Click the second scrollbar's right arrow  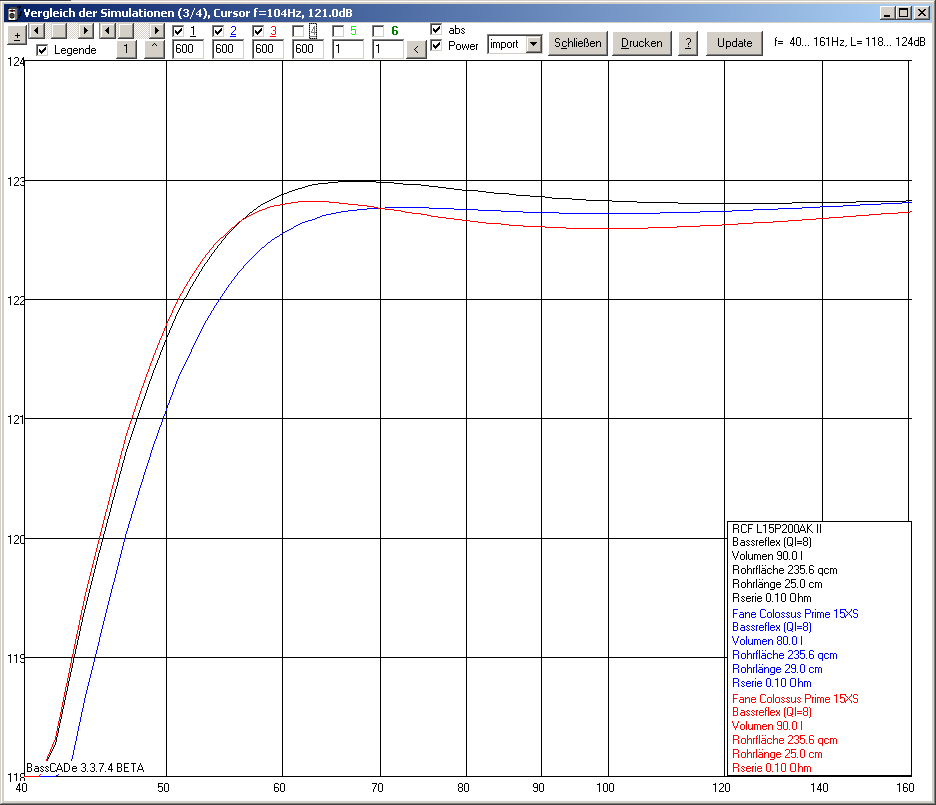coord(156,30)
